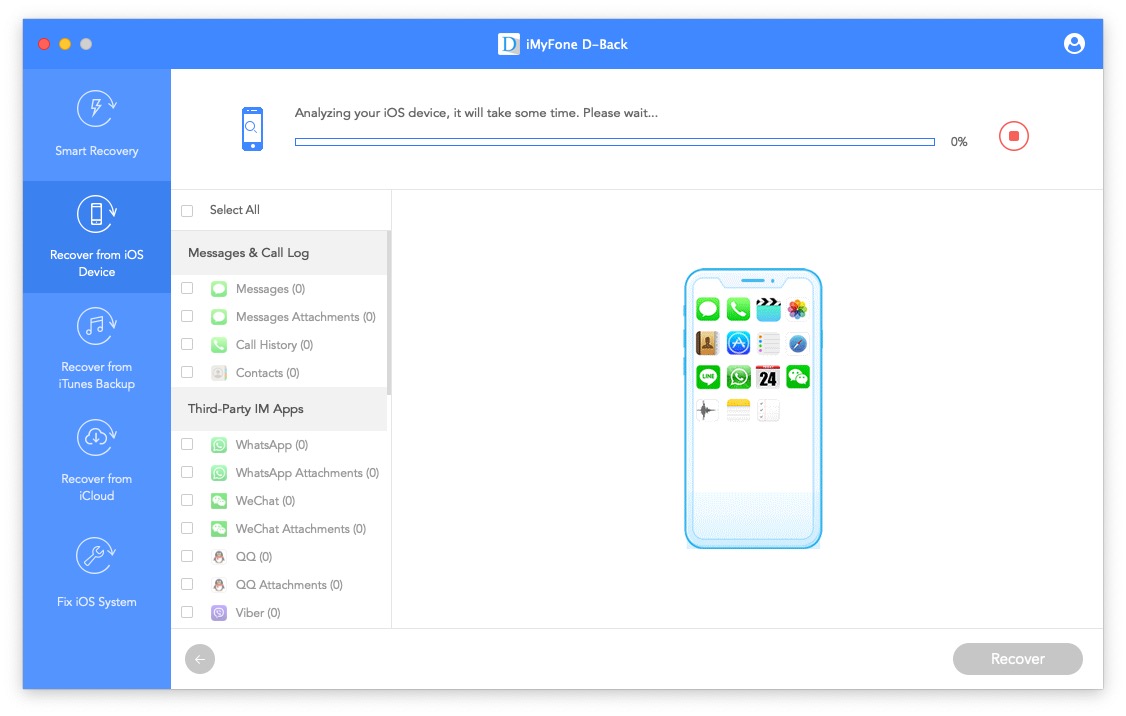The width and height of the screenshot is (1126, 716).
Task: Check the QQ (0) checkbox
Action: [x=187, y=556]
